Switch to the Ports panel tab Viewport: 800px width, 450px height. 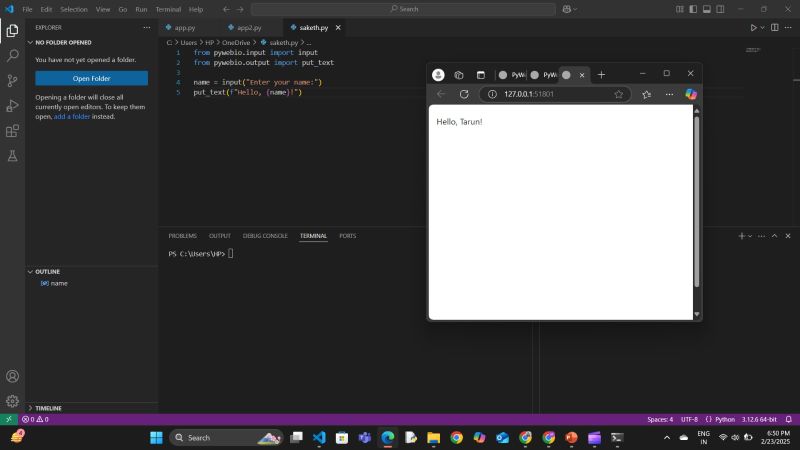point(347,236)
